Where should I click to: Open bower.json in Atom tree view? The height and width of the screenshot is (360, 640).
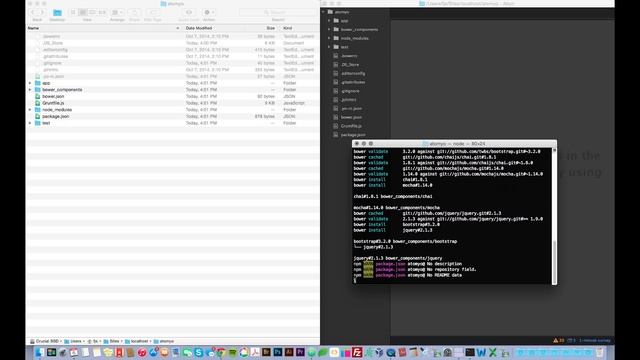(x=351, y=117)
